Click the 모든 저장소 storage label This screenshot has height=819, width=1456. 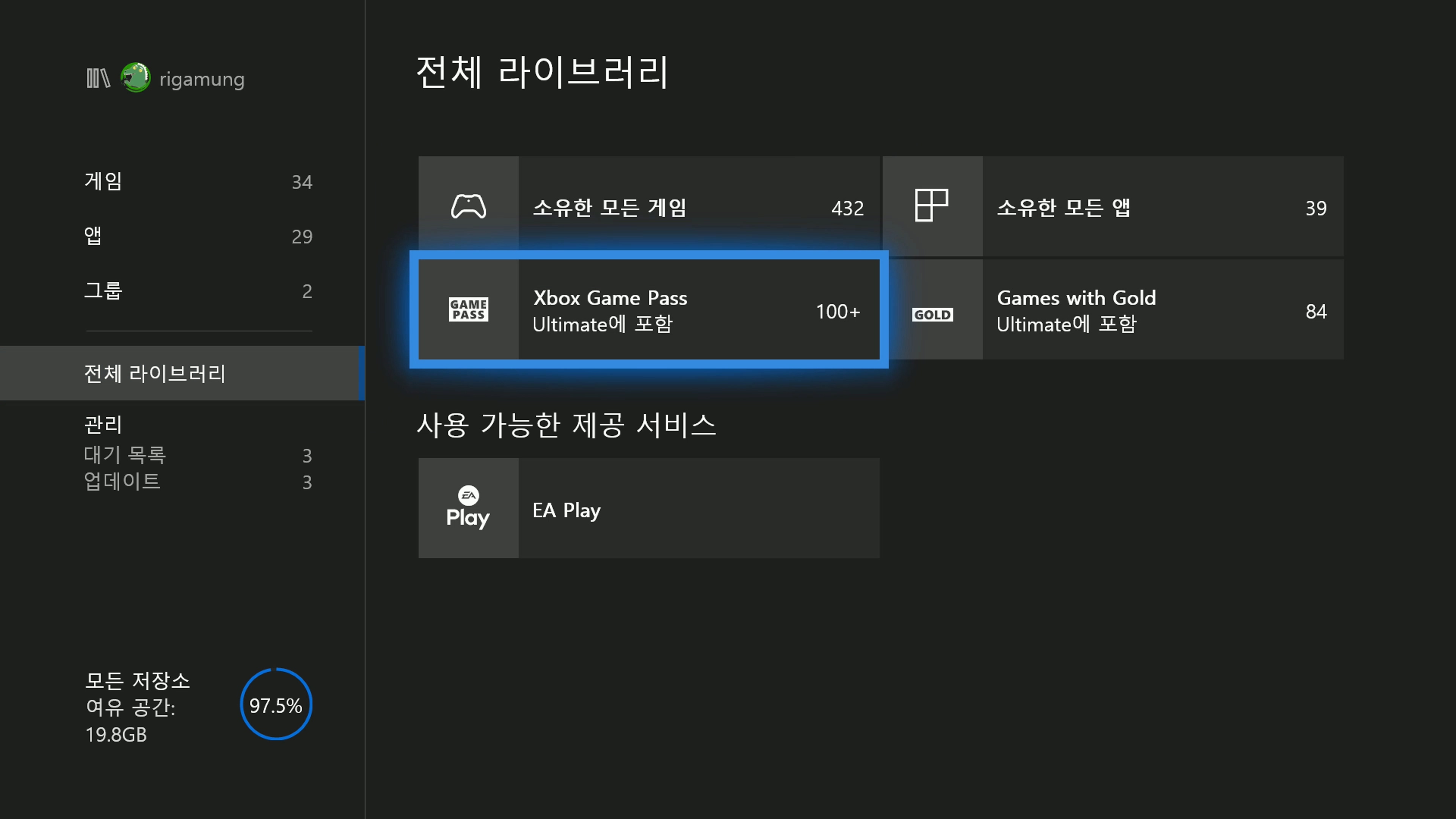point(137,681)
